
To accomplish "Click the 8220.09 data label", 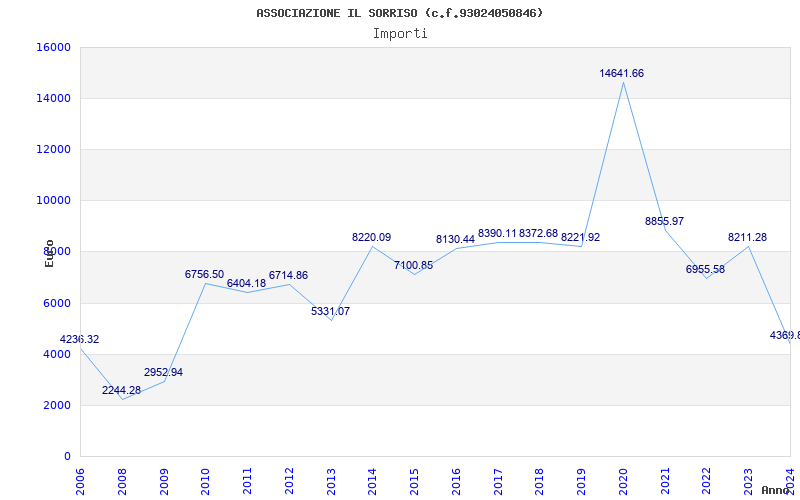I will coord(371,237).
